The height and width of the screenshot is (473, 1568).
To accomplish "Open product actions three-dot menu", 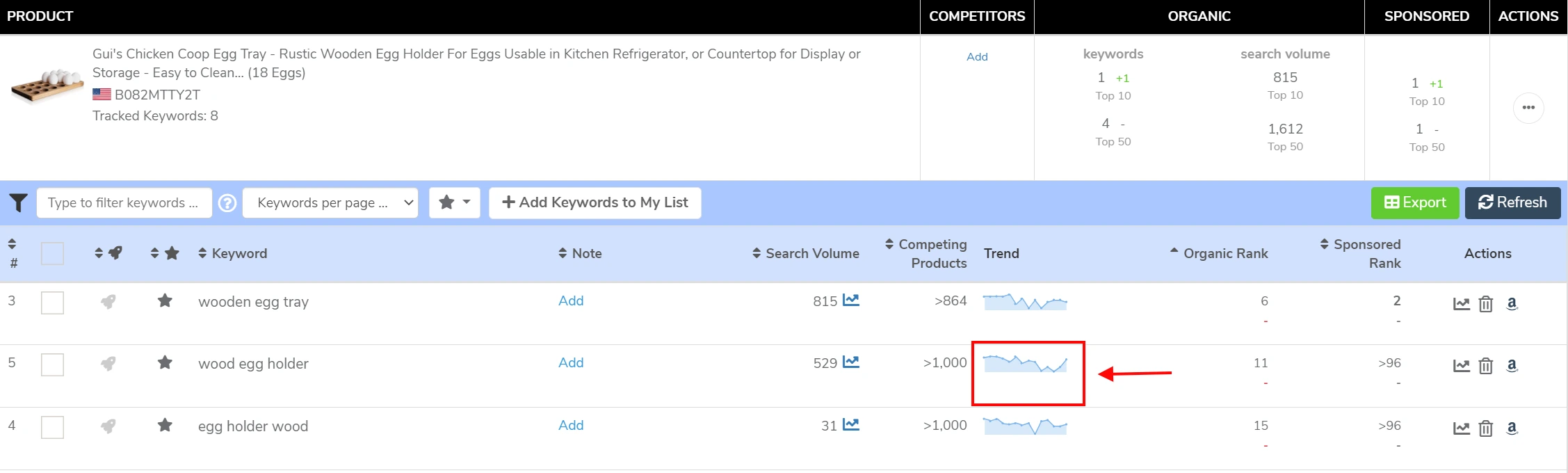I will pyautogui.click(x=1528, y=108).
